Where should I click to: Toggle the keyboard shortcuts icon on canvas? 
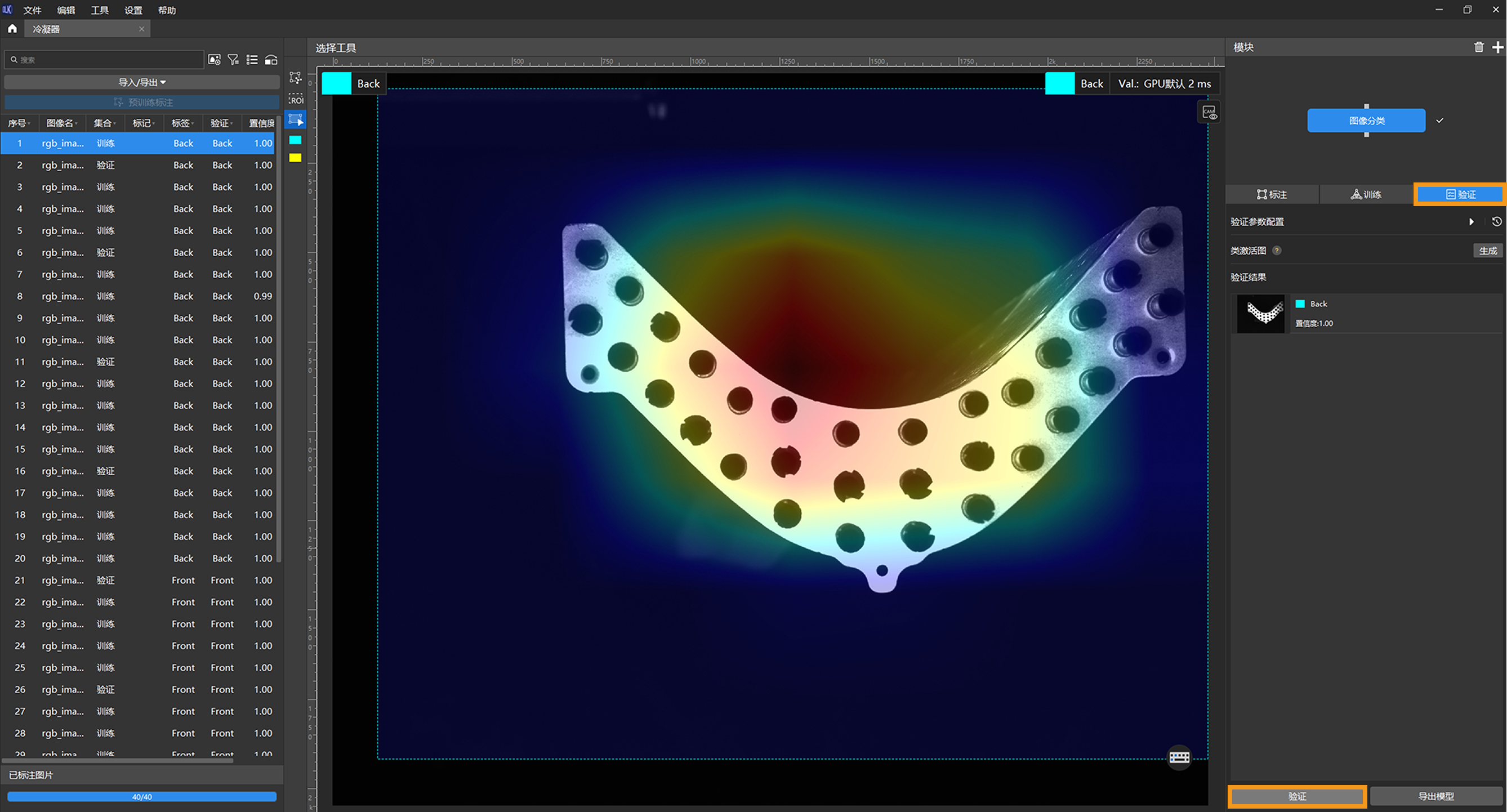1179,757
